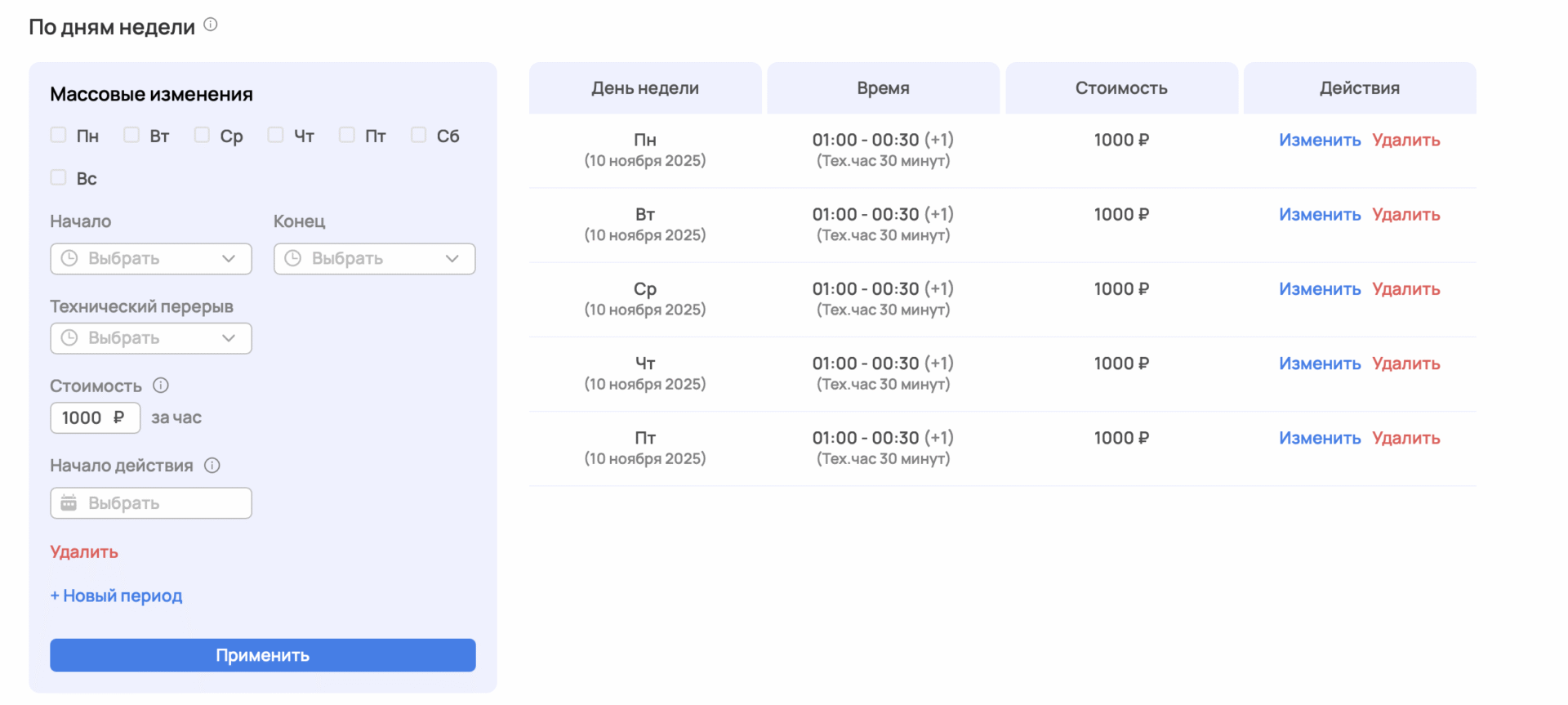The width and height of the screenshot is (1568, 705).
Task: Click clock icon in 'Конец' field
Action: [293, 258]
